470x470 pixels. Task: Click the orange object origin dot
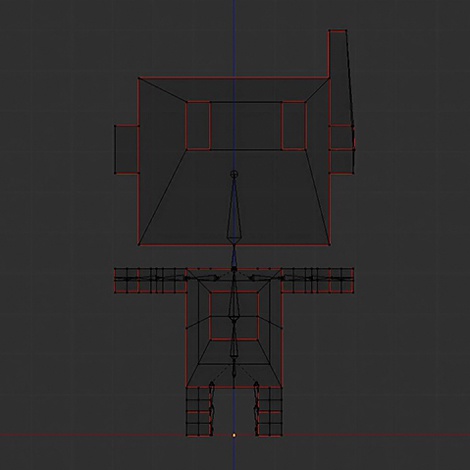(x=234, y=435)
